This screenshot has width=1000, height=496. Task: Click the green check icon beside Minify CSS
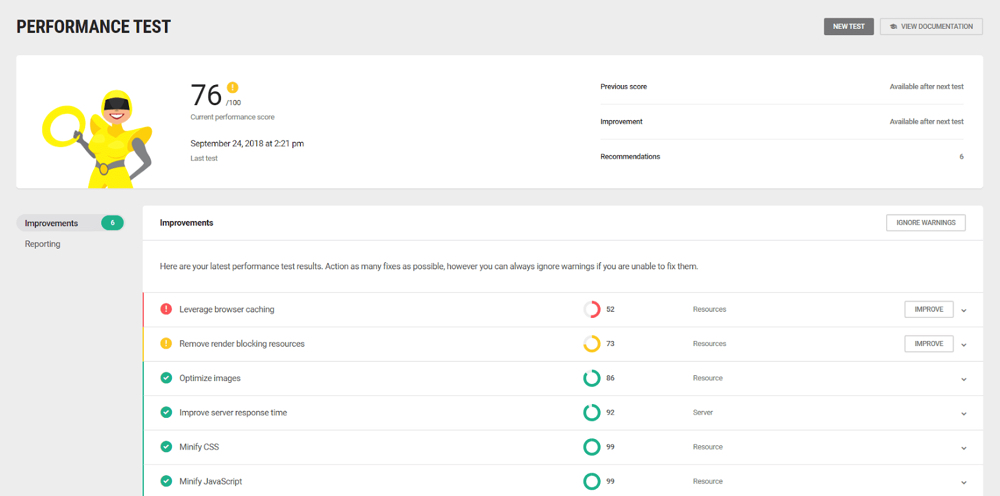166,447
